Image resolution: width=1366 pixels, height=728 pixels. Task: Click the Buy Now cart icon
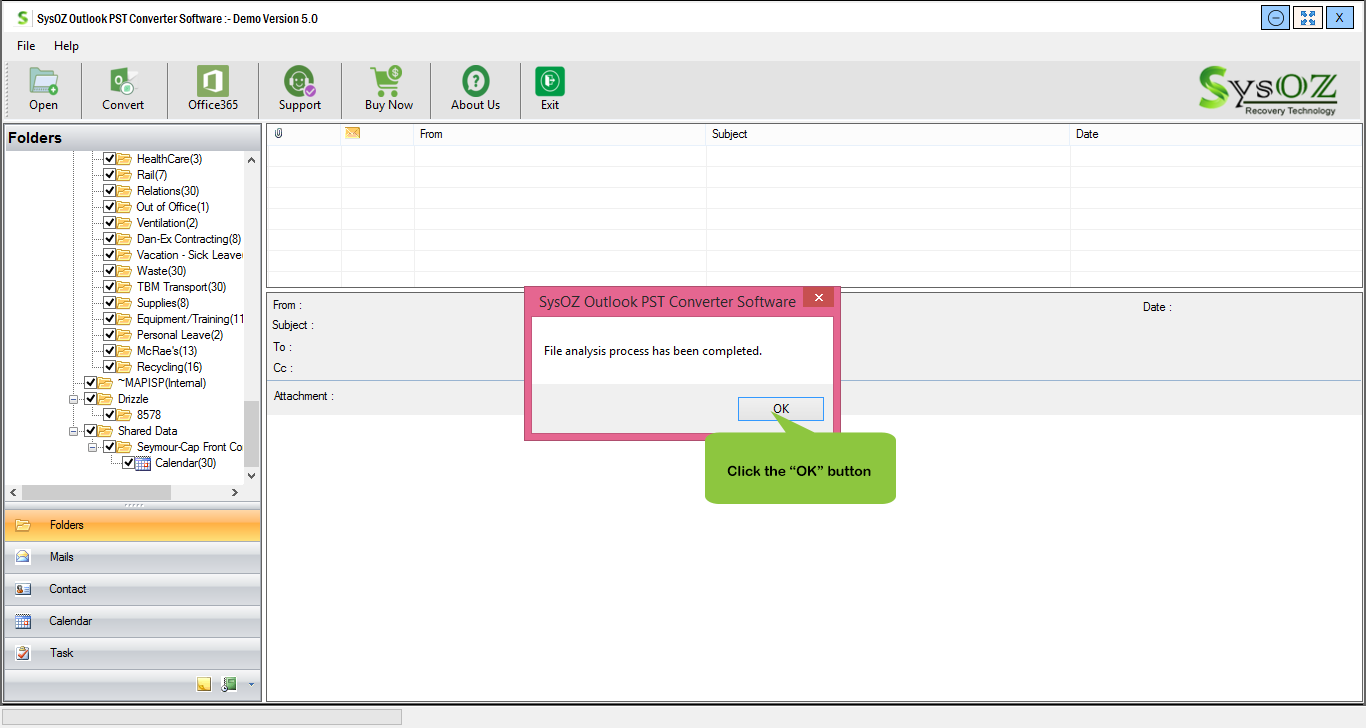tap(387, 81)
